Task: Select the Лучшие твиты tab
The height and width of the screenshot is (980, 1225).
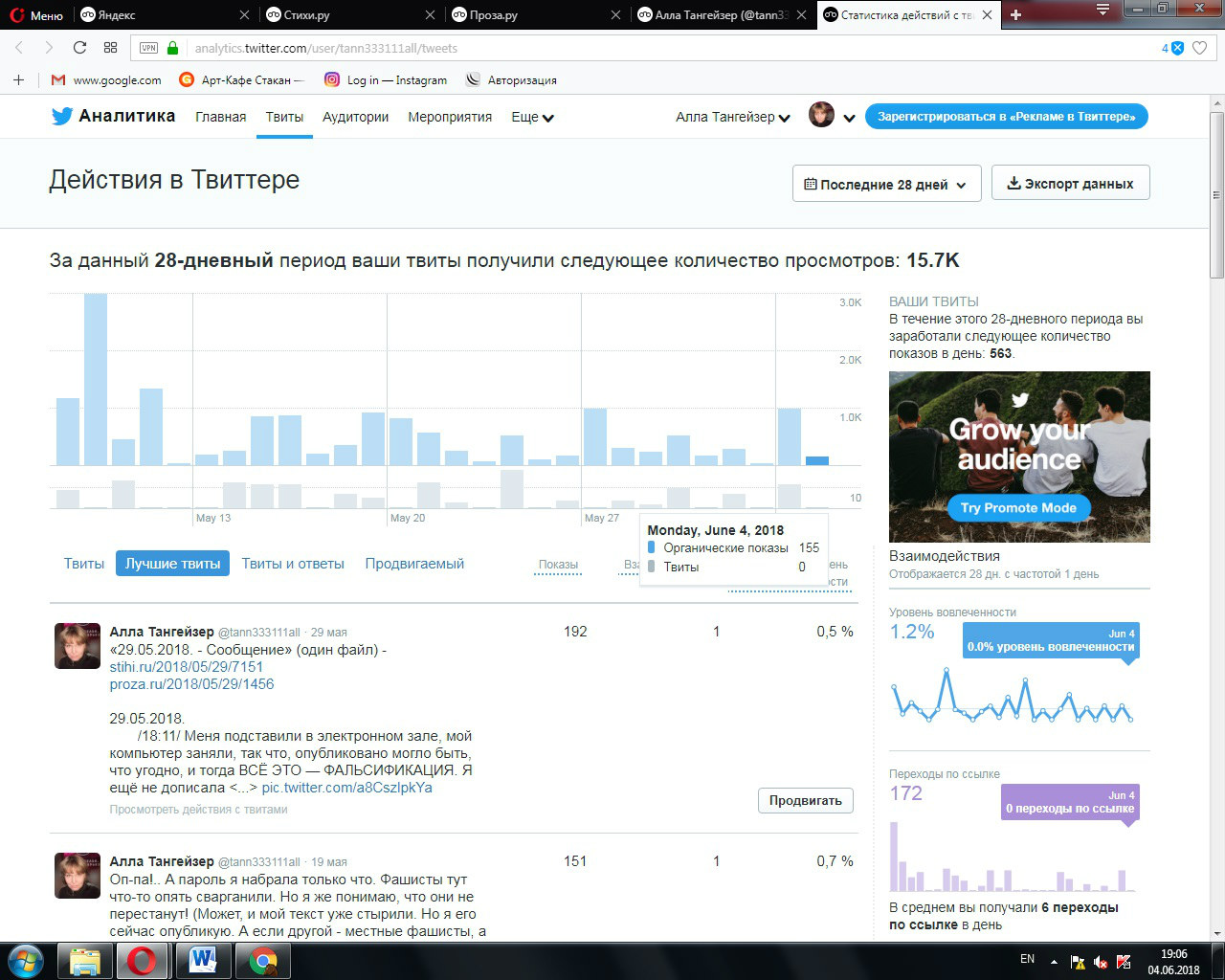Action: click(x=172, y=564)
